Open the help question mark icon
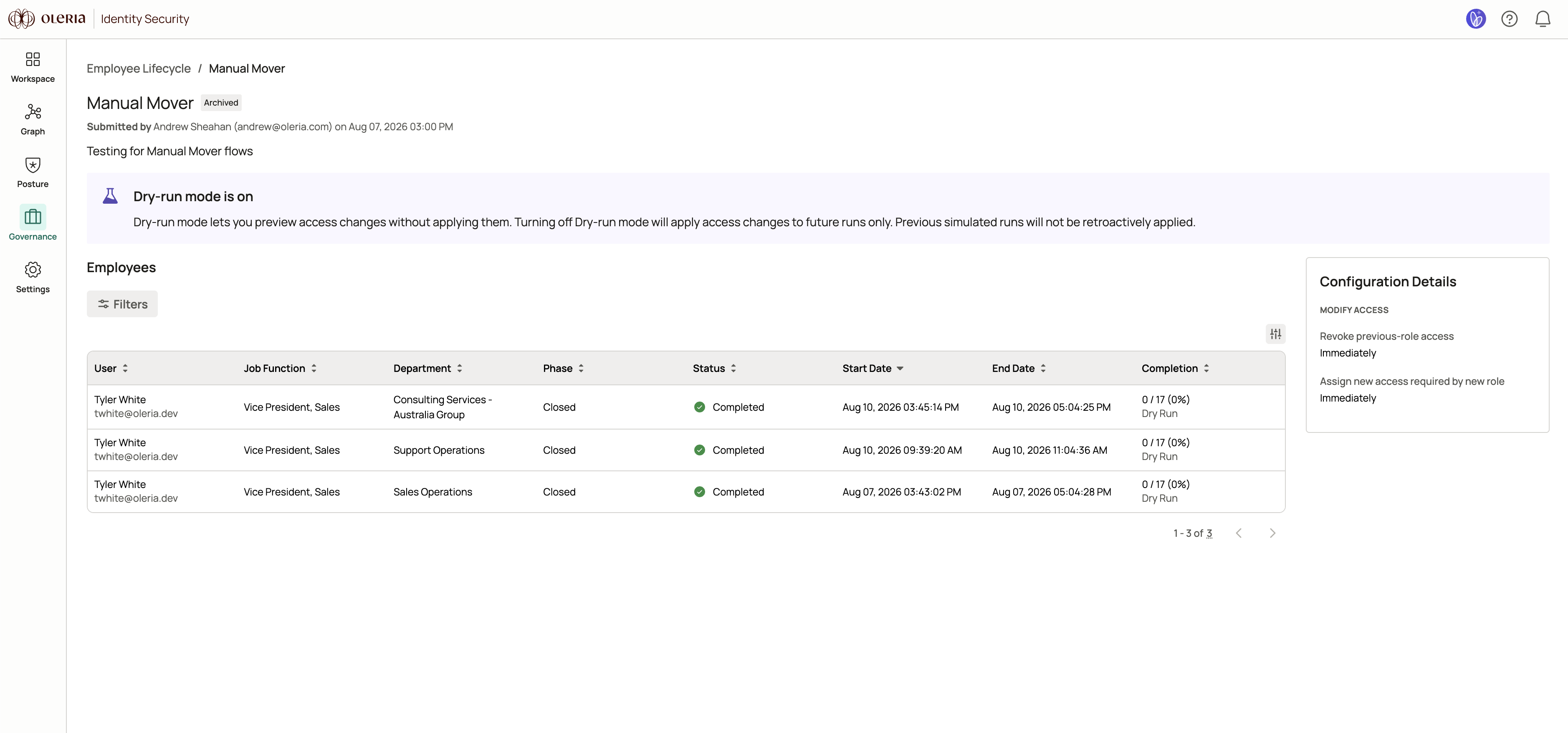 tap(1509, 19)
